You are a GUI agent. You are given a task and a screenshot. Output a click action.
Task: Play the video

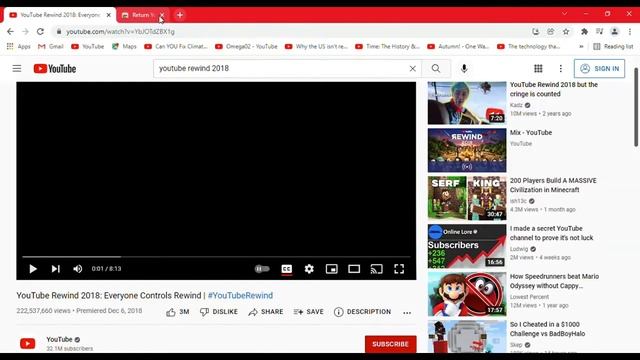pyautogui.click(x=33, y=269)
